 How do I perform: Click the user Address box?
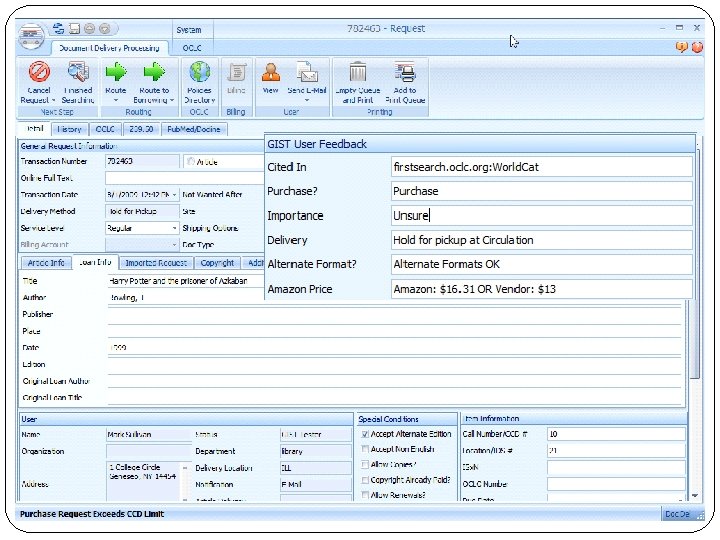pos(143,481)
